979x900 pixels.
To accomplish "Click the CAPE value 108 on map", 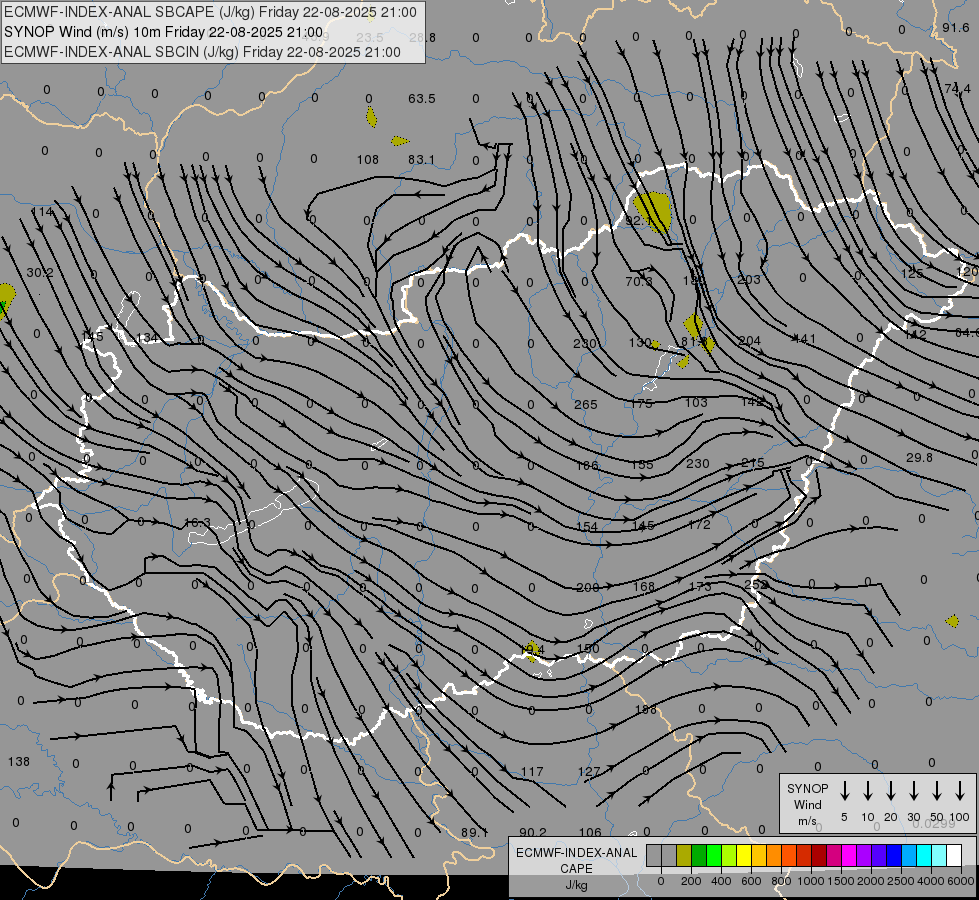I will point(368,160).
